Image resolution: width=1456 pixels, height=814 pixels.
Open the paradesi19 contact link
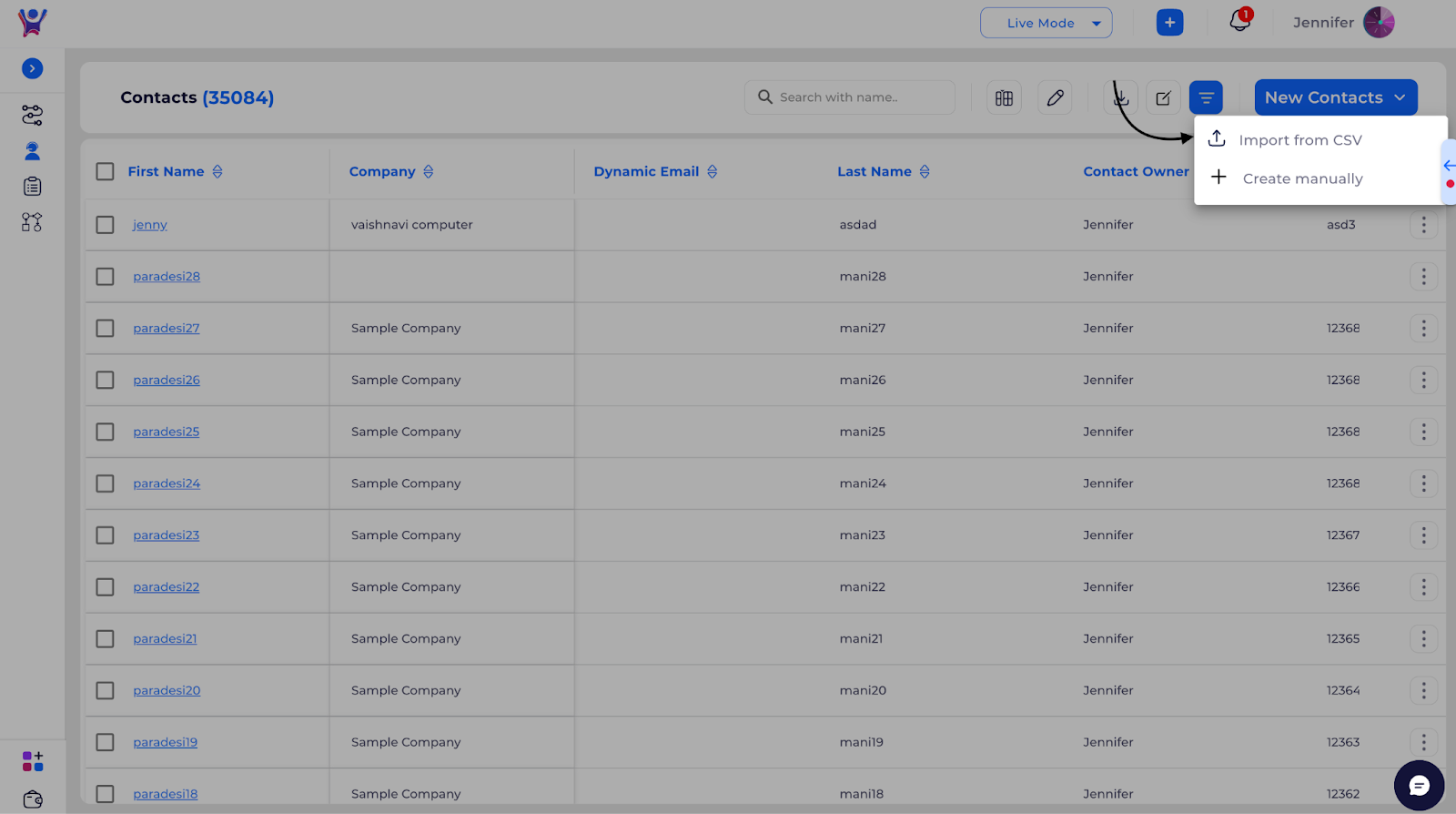point(166,742)
